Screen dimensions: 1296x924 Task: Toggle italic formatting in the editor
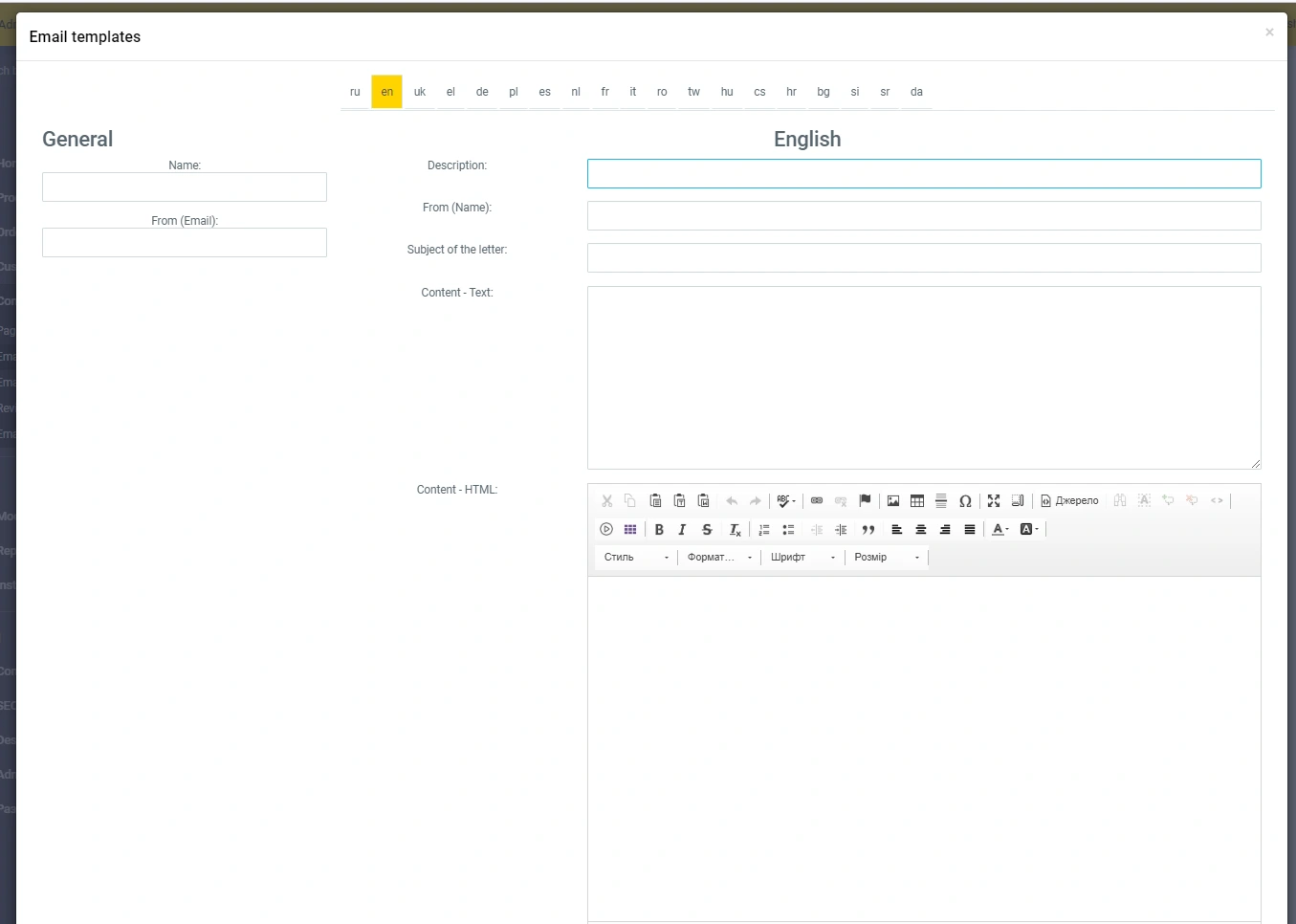click(x=682, y=530)
